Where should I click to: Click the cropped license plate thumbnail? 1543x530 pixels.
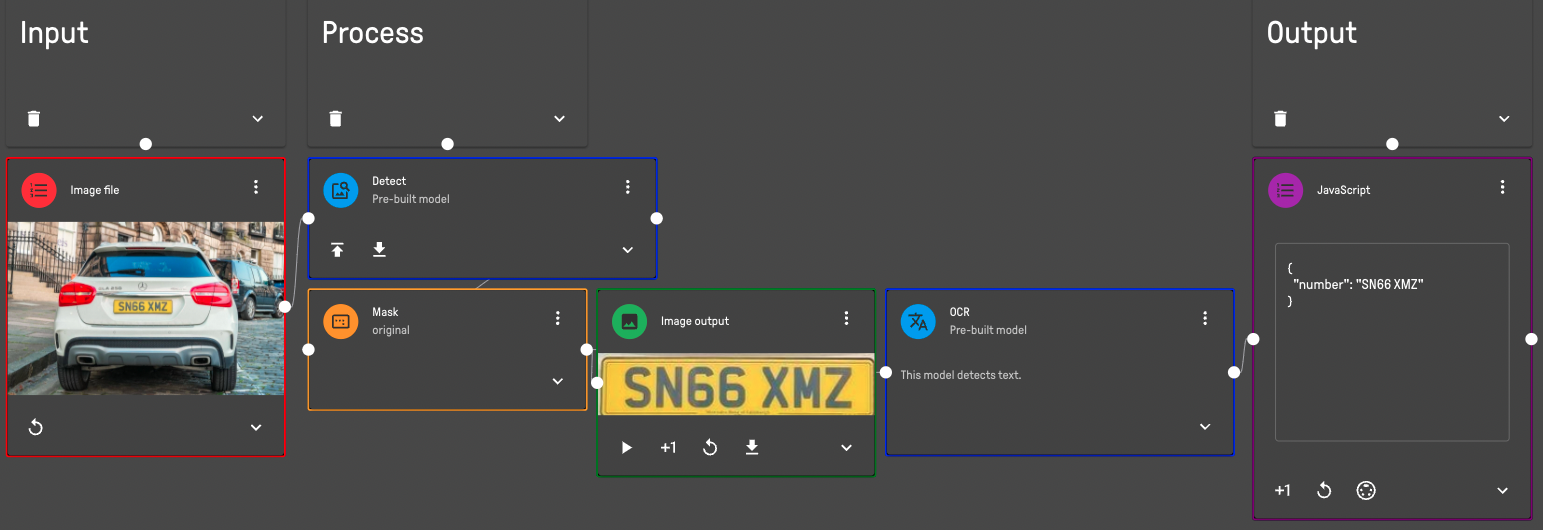[x=736, y=384]
